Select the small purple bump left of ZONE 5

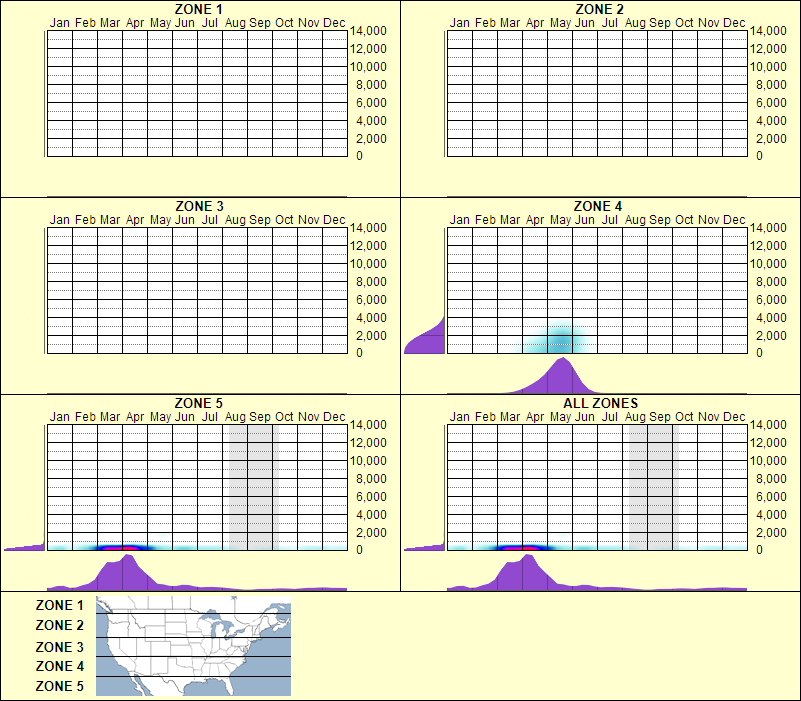[x=20, y=548]
